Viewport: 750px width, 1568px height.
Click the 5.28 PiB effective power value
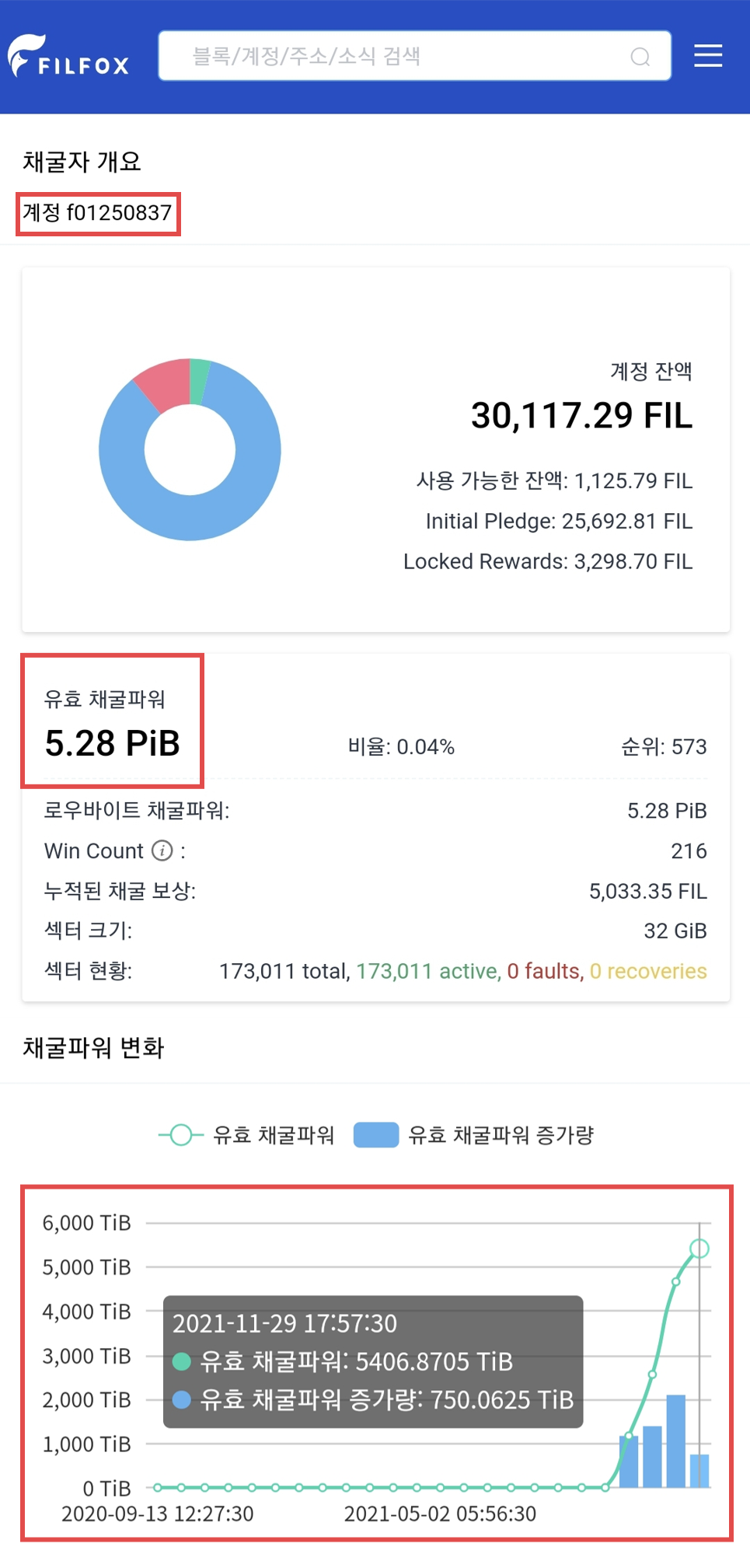(113, 742)
